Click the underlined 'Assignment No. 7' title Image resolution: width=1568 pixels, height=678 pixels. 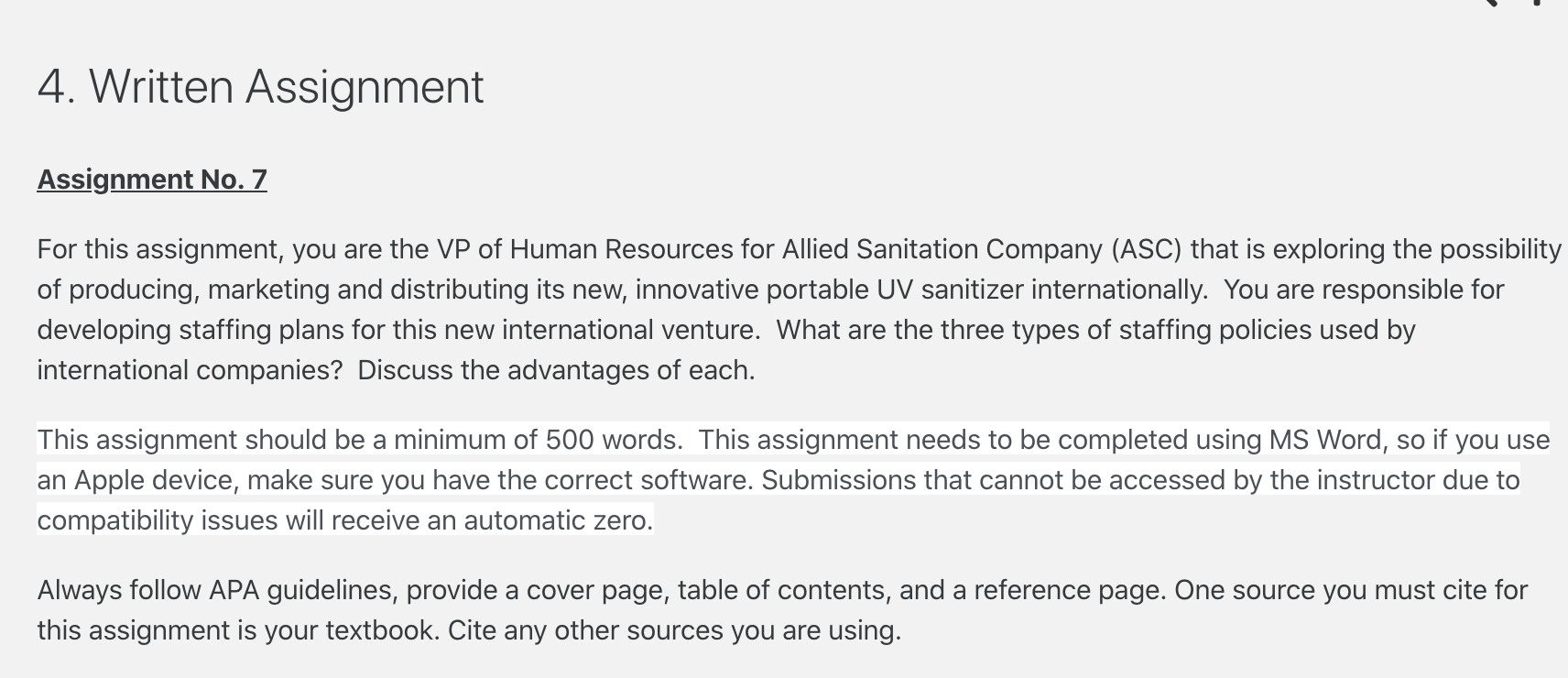coord(152,180)
